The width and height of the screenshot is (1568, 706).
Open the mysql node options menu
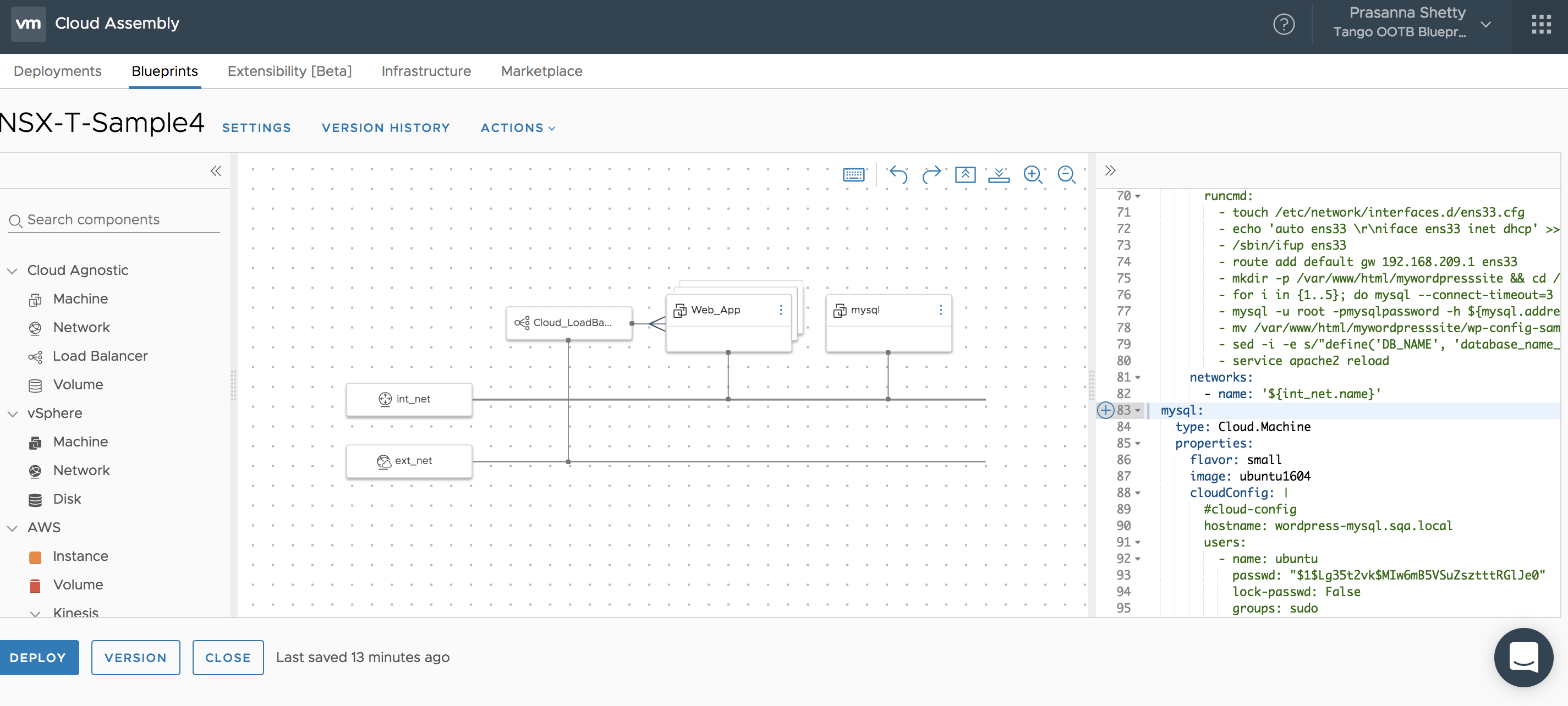(940, 310)
